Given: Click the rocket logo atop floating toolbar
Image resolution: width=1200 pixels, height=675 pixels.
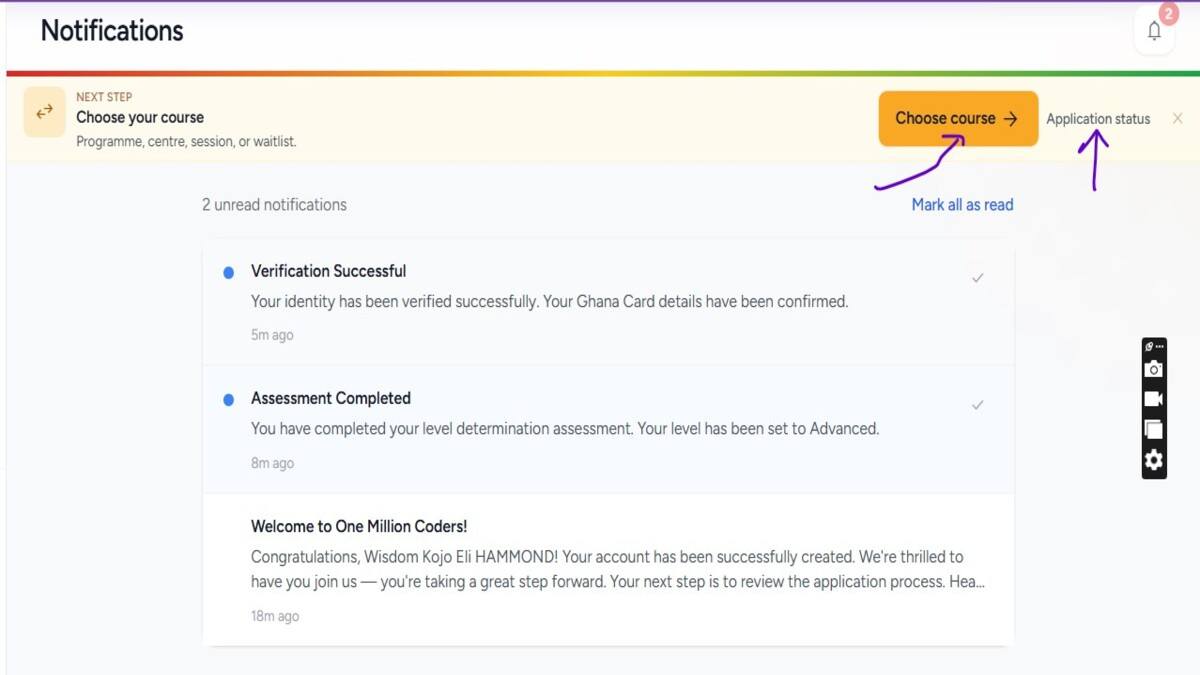Looking at the screenshot, I should pos(1151,346).
